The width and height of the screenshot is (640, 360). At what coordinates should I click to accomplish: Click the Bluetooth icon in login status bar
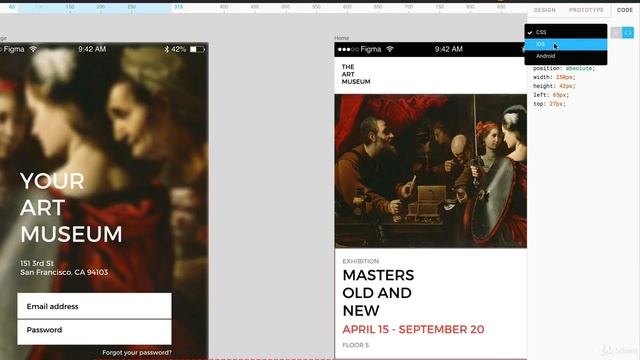[167, 49]
